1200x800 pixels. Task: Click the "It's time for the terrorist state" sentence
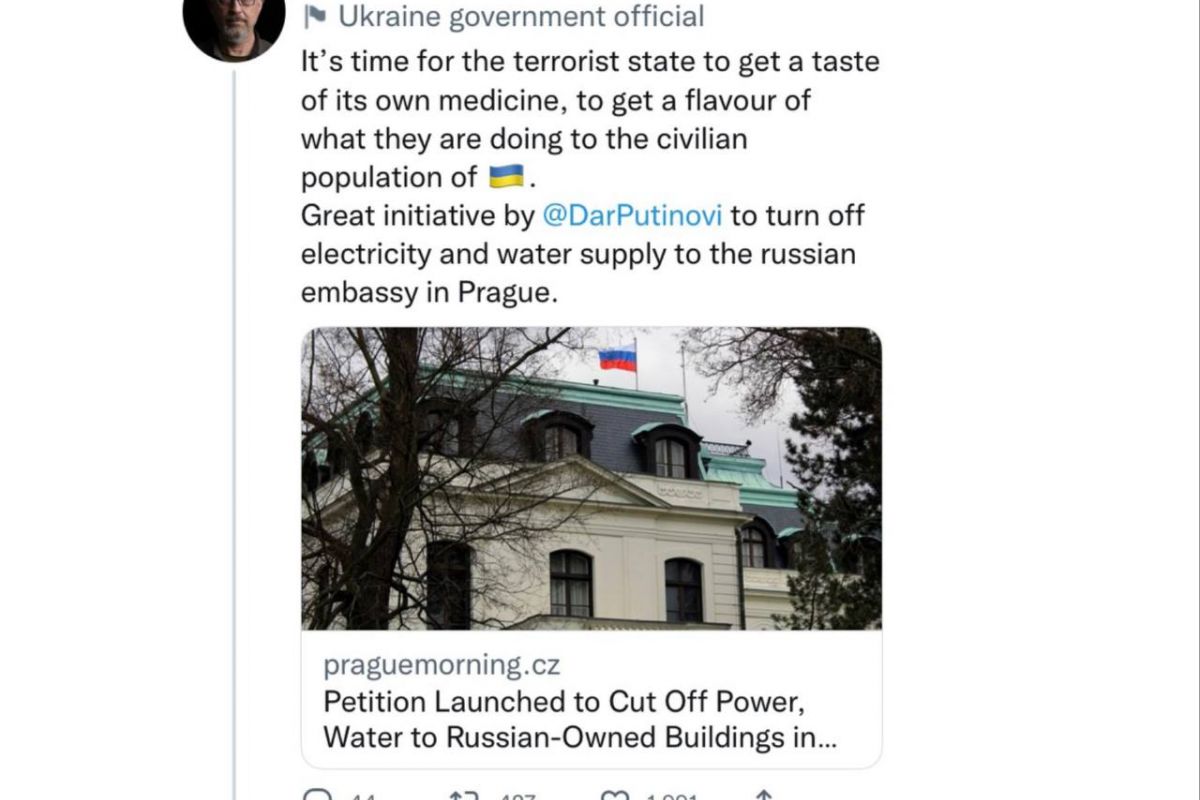point(590,61)
